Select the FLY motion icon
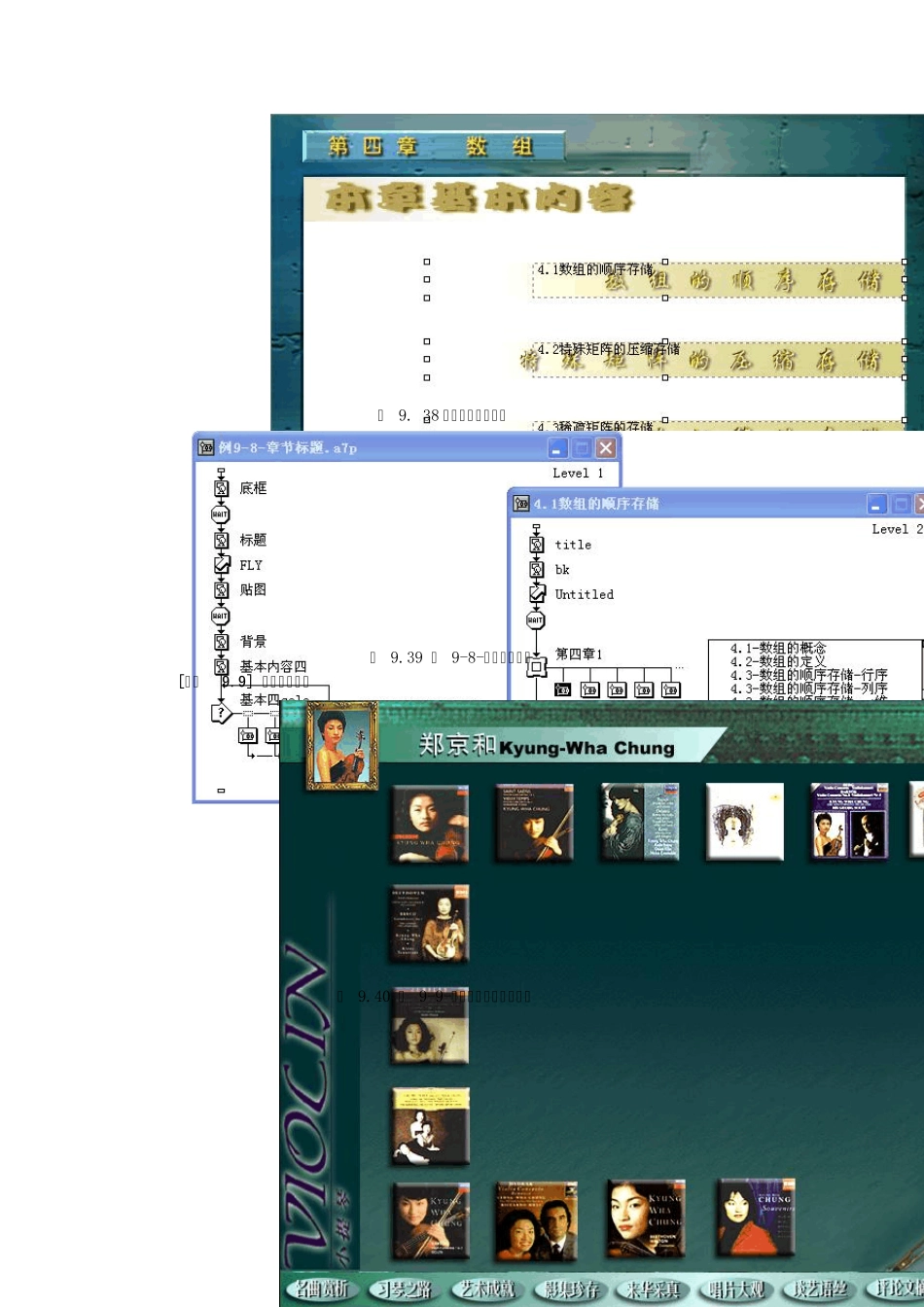Viewport: 924px width, 1307px height. 221,565
